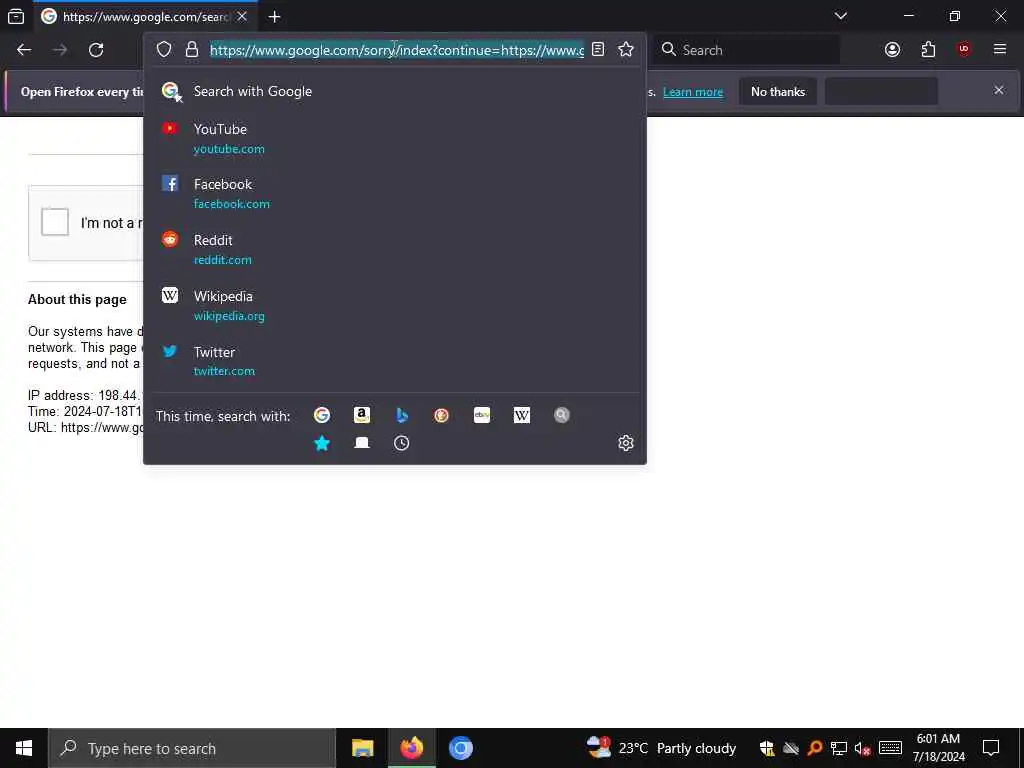Click the No thanks button

pos(778,92)
